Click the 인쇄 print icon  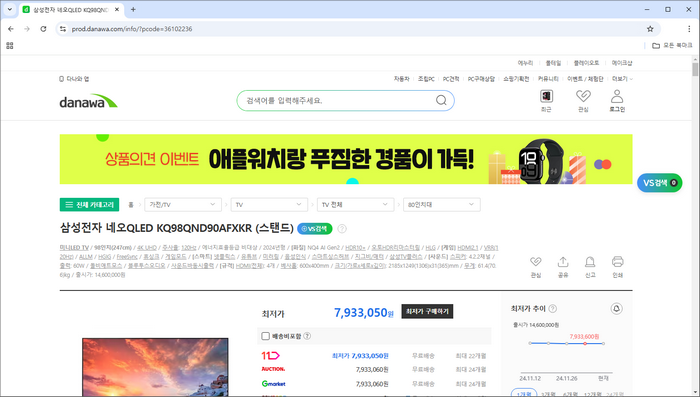click(617, 267)
